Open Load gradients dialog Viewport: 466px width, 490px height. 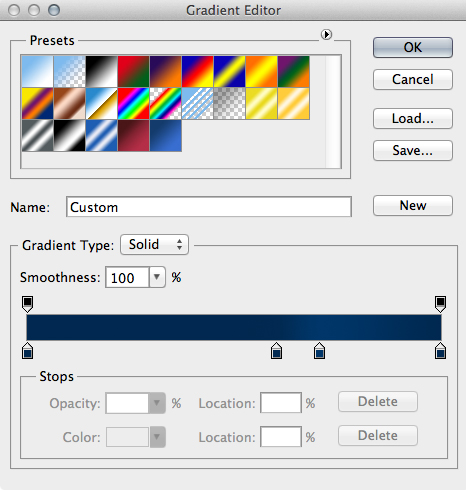(x=413, y=118)
